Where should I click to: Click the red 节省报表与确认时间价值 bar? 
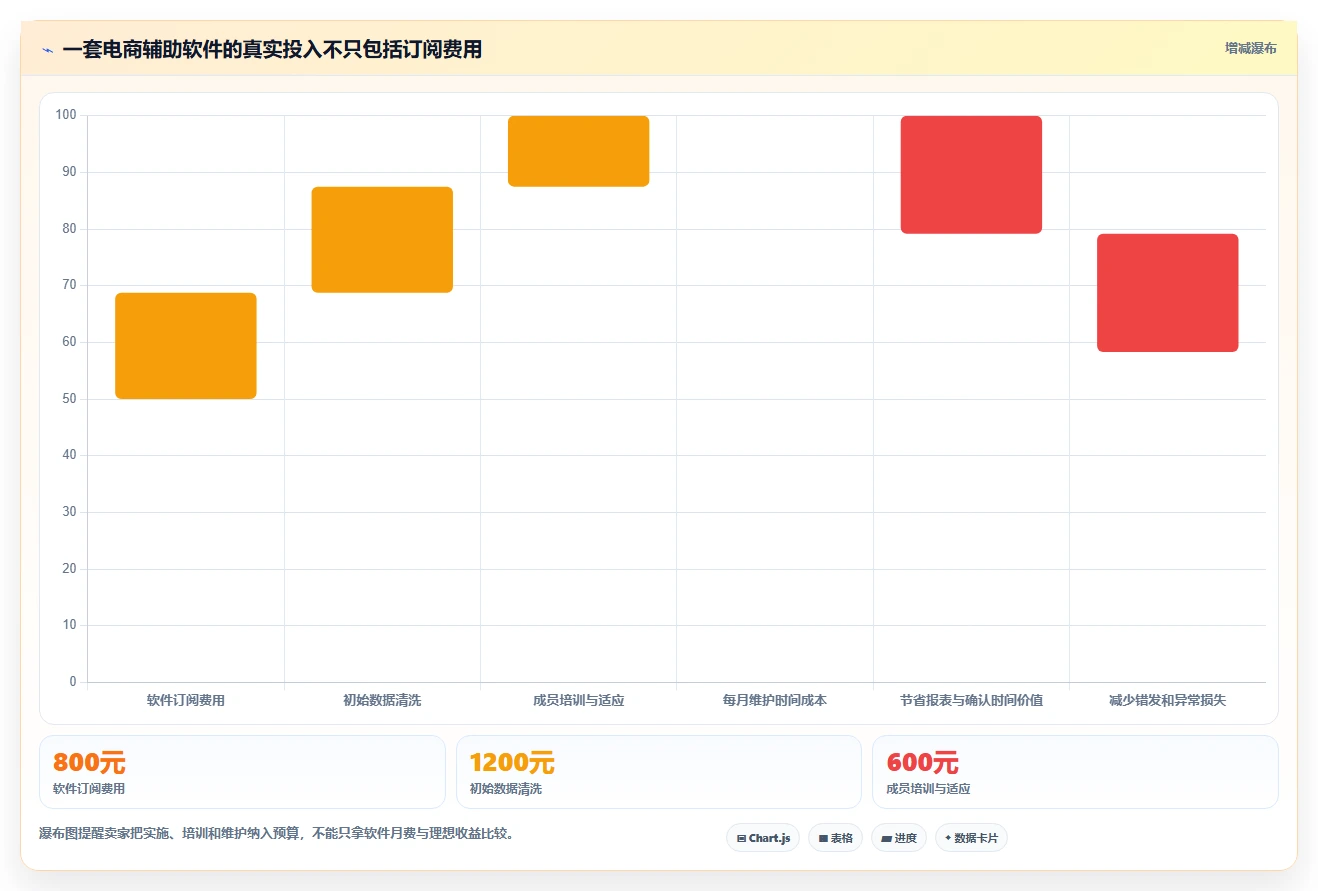coord(971,175)
